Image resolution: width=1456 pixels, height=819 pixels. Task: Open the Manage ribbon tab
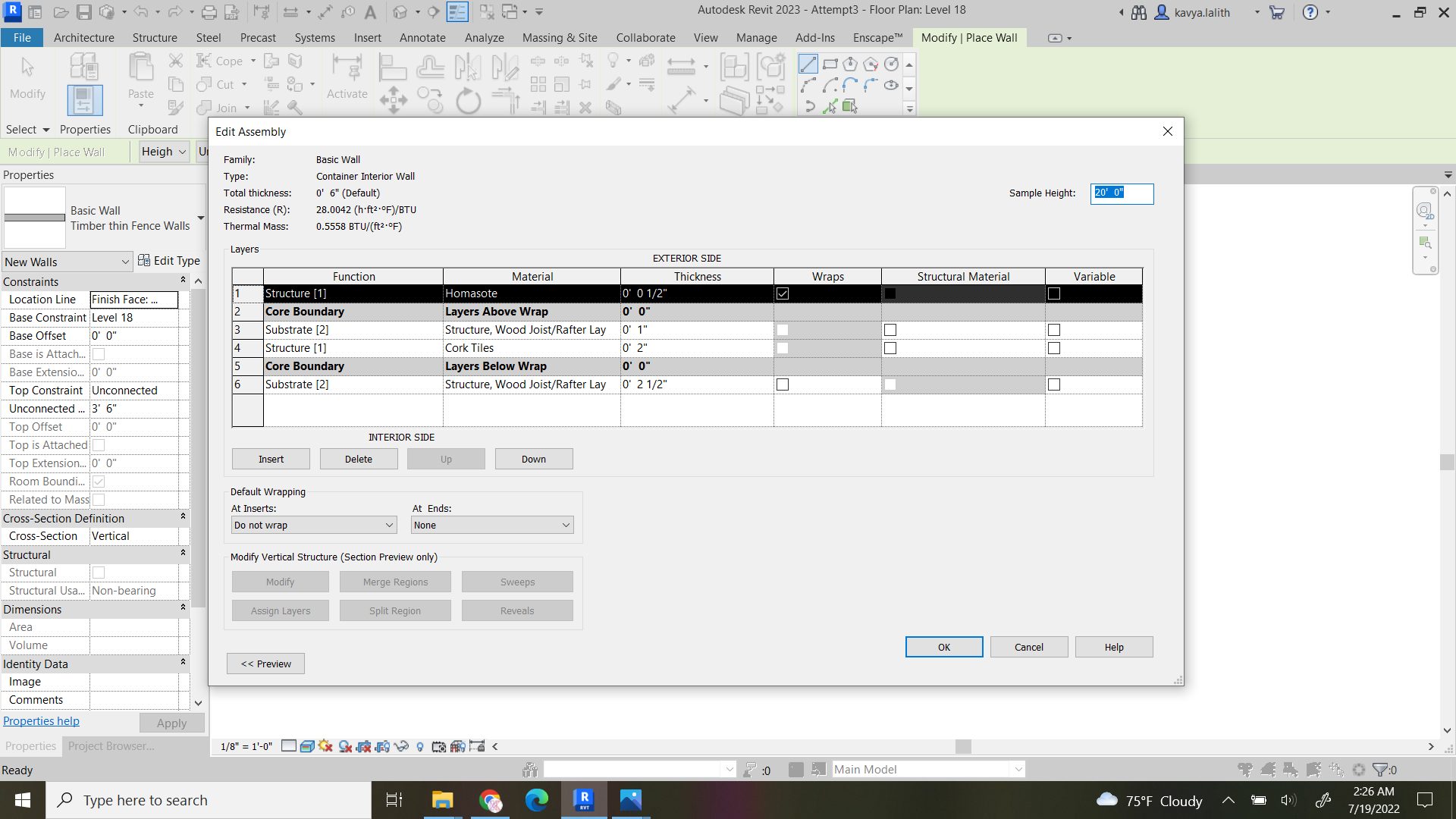756,38
